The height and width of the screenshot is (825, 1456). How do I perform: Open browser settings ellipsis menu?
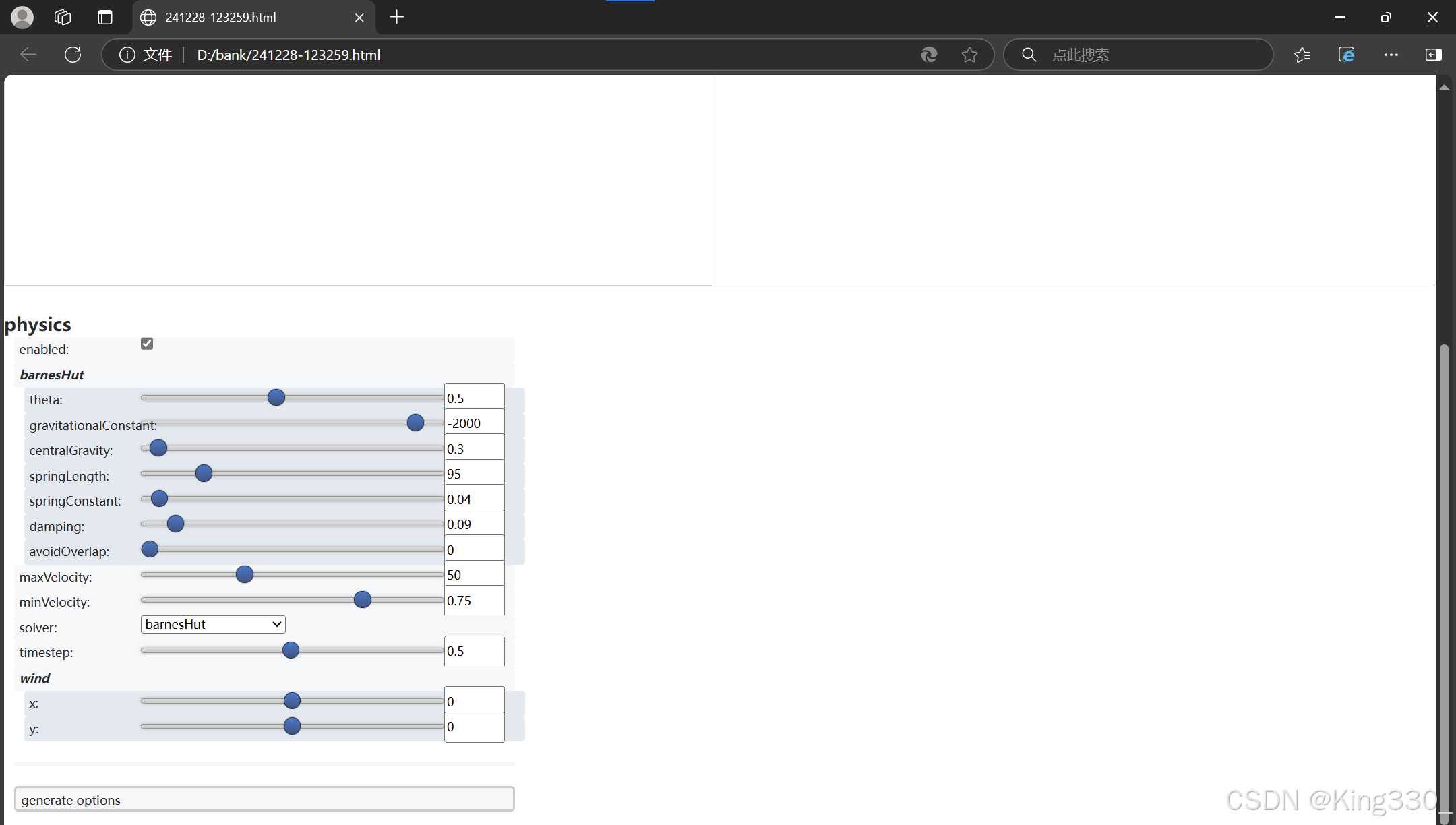1391,55
